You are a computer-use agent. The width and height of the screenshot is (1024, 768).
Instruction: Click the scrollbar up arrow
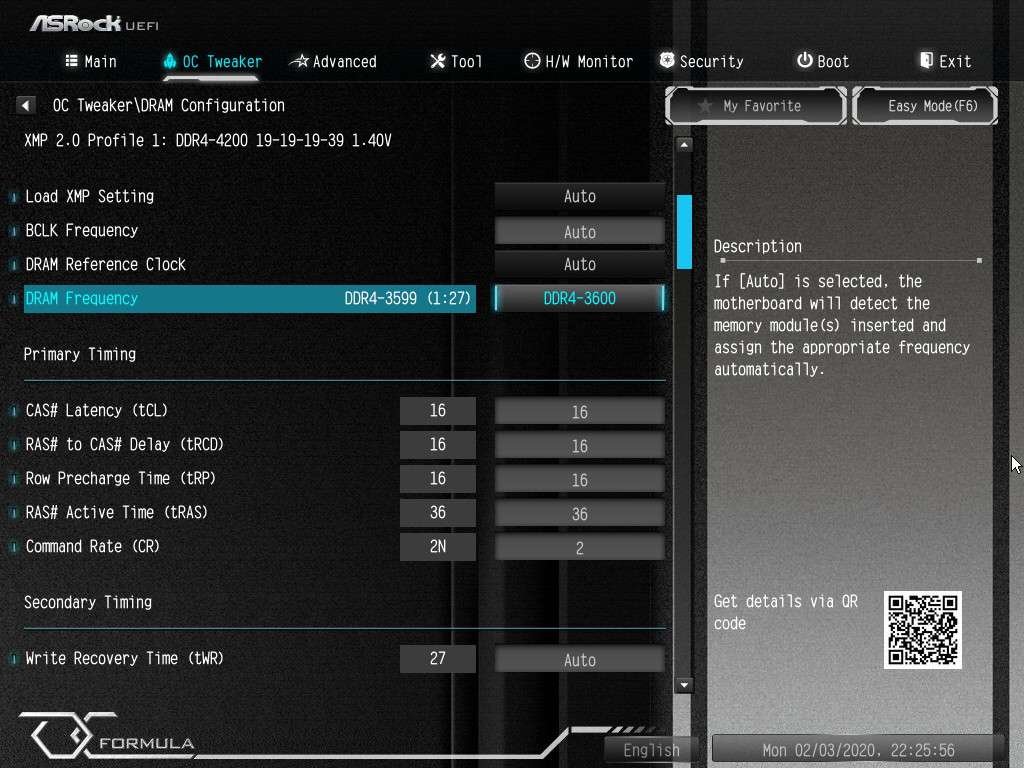coord(684,144)
